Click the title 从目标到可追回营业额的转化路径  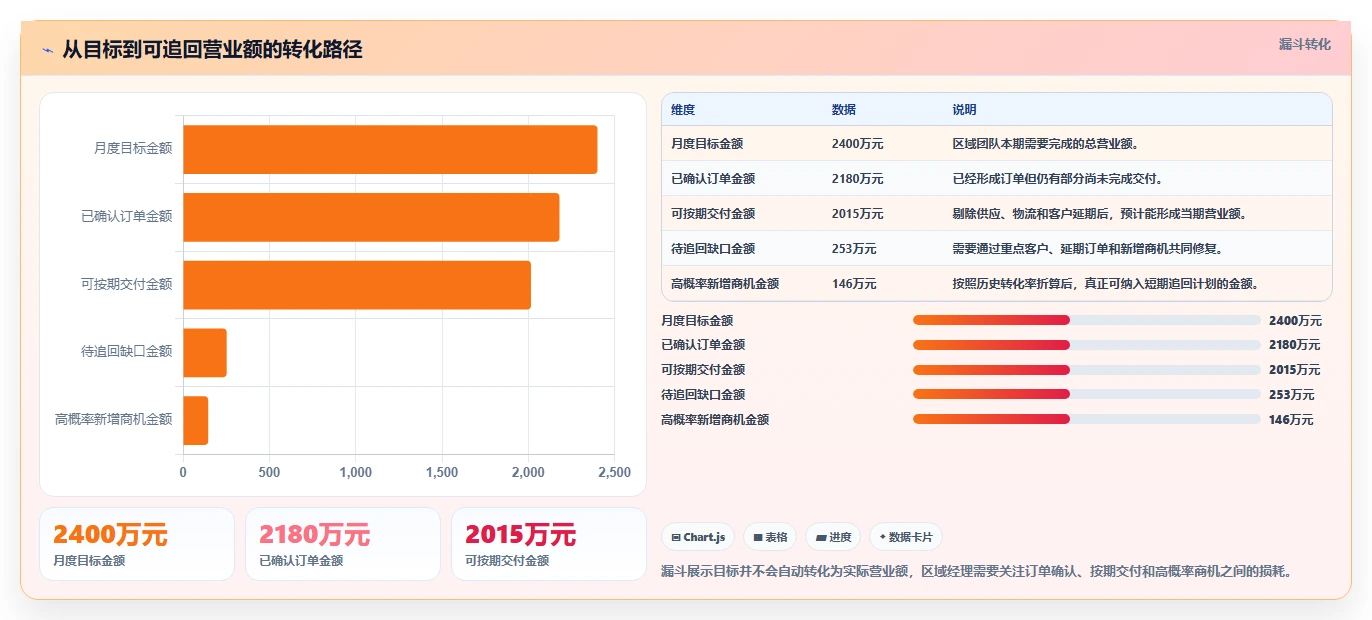point(212,50)
